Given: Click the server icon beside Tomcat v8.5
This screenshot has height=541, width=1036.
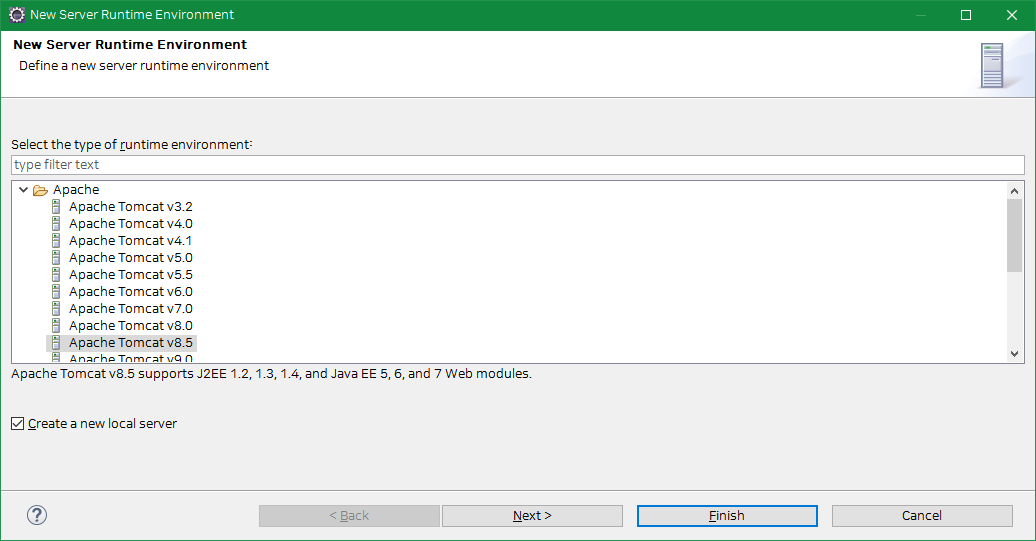Looking at the screenshot, I should [x=56, y=343].
